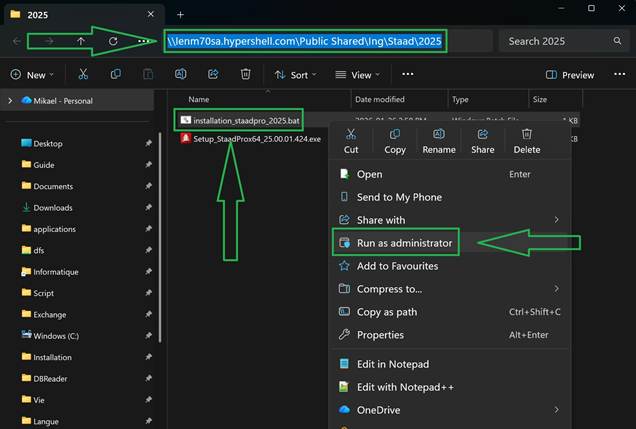Open Properties from the context menu
636x429 pixels.
pos(449,335)
